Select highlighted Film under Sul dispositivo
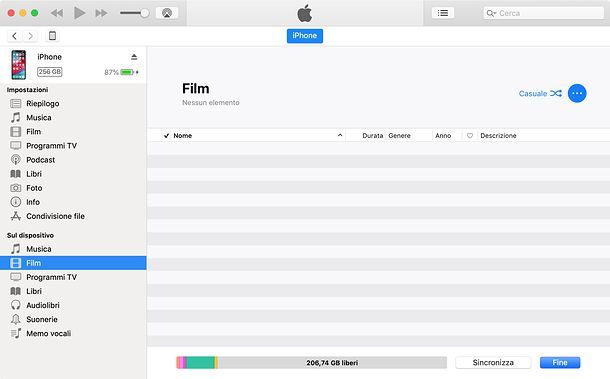Image resolution: width=610 pixels, height=379 pixels. 73,263
